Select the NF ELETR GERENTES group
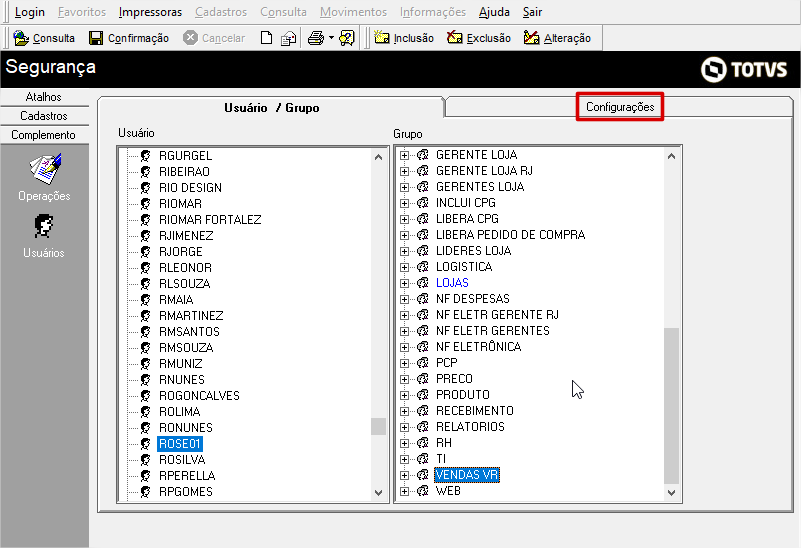Image resolution: width=801 pixels, height=548 pixels. (x=492, y=331)
